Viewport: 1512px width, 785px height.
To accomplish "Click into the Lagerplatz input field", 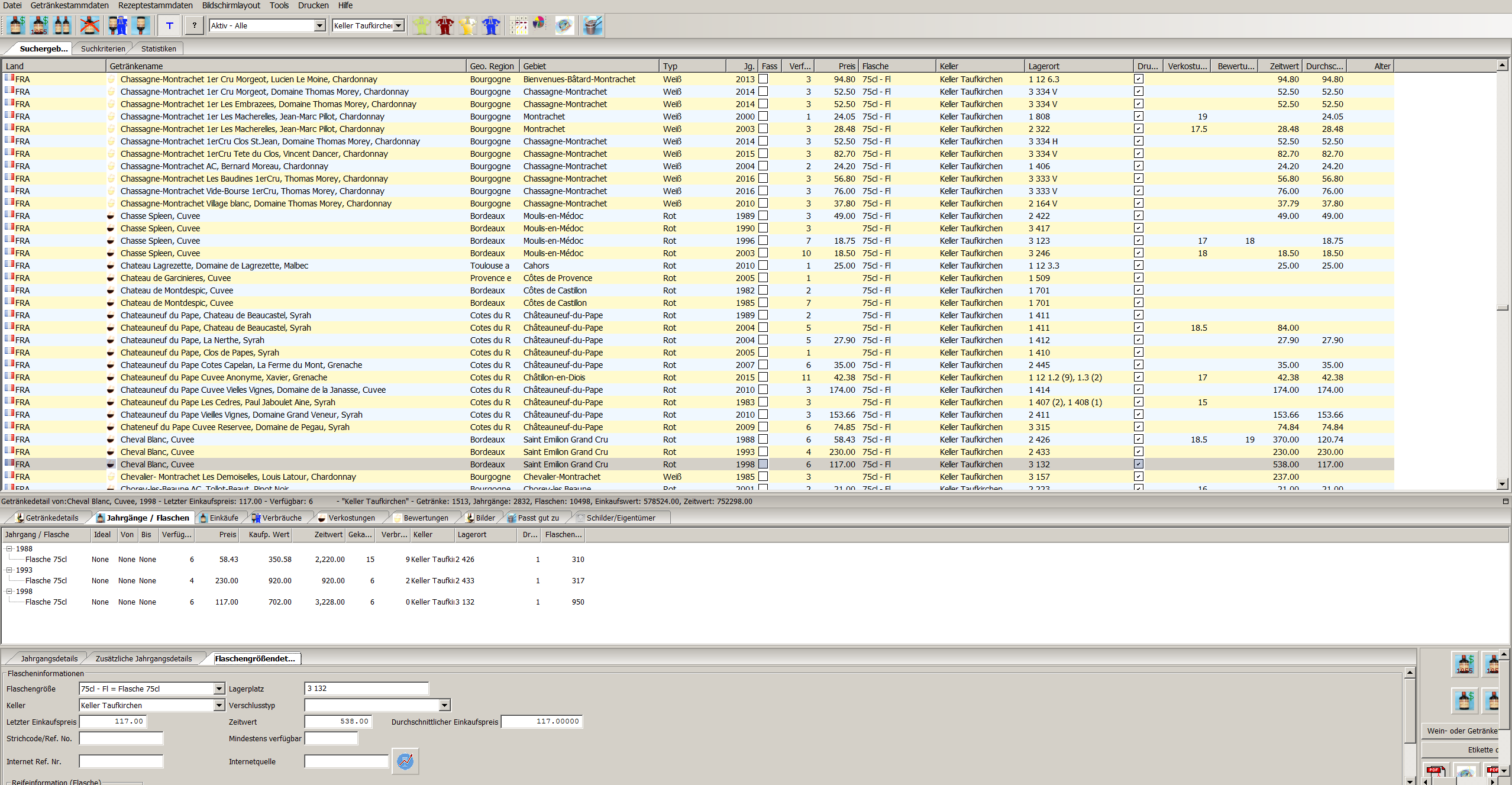I will click(x=366, y=689).
